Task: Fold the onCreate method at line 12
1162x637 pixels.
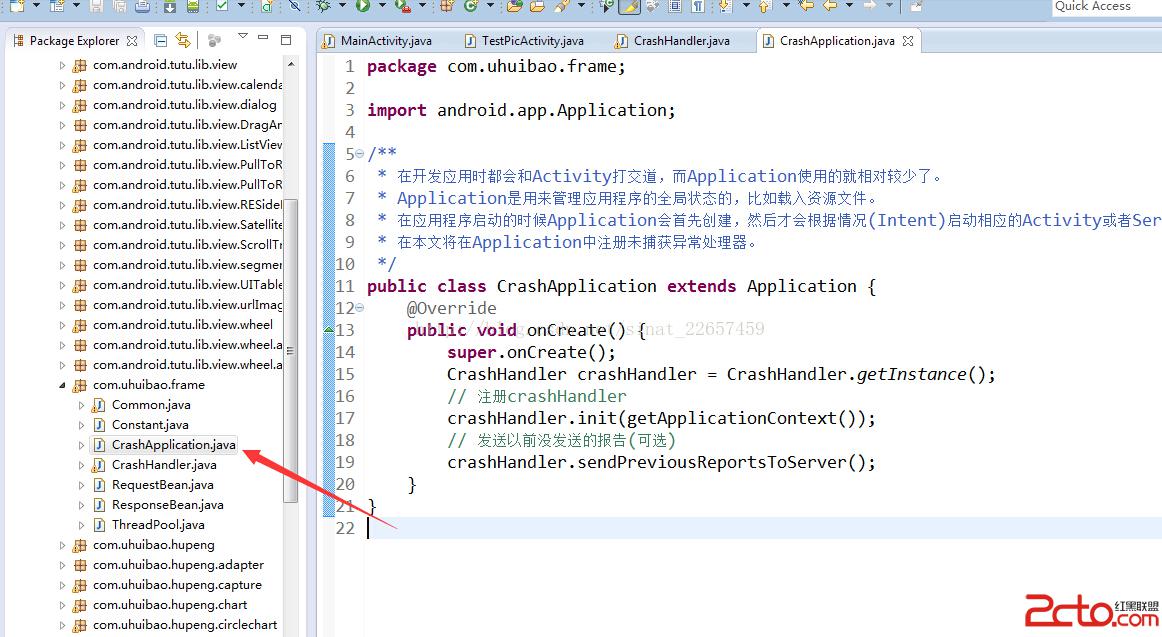Action: (359, 307)
